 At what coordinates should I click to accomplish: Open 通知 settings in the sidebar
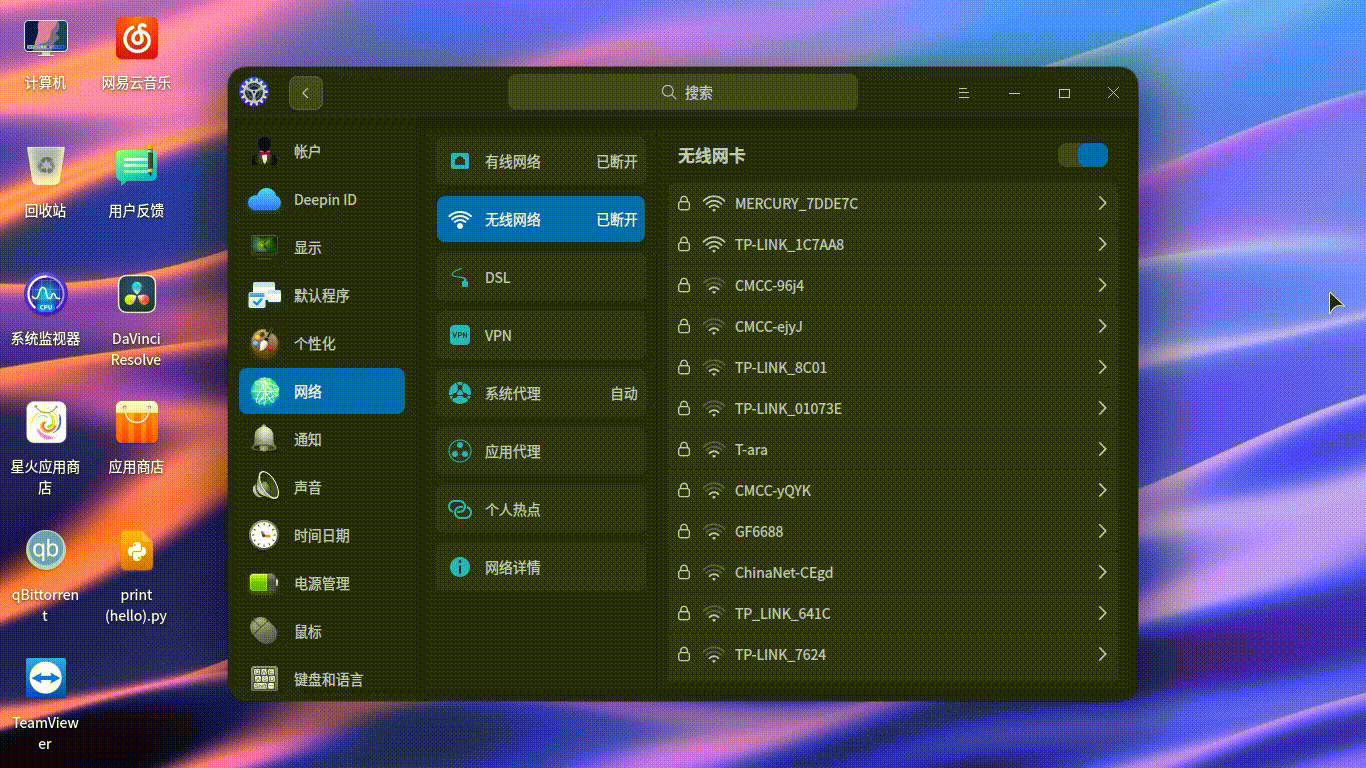coord(322,440)
